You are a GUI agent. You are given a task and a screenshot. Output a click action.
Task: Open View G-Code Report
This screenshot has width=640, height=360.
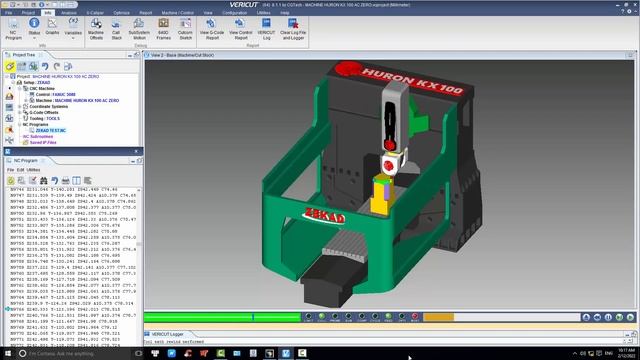[212, 29]
